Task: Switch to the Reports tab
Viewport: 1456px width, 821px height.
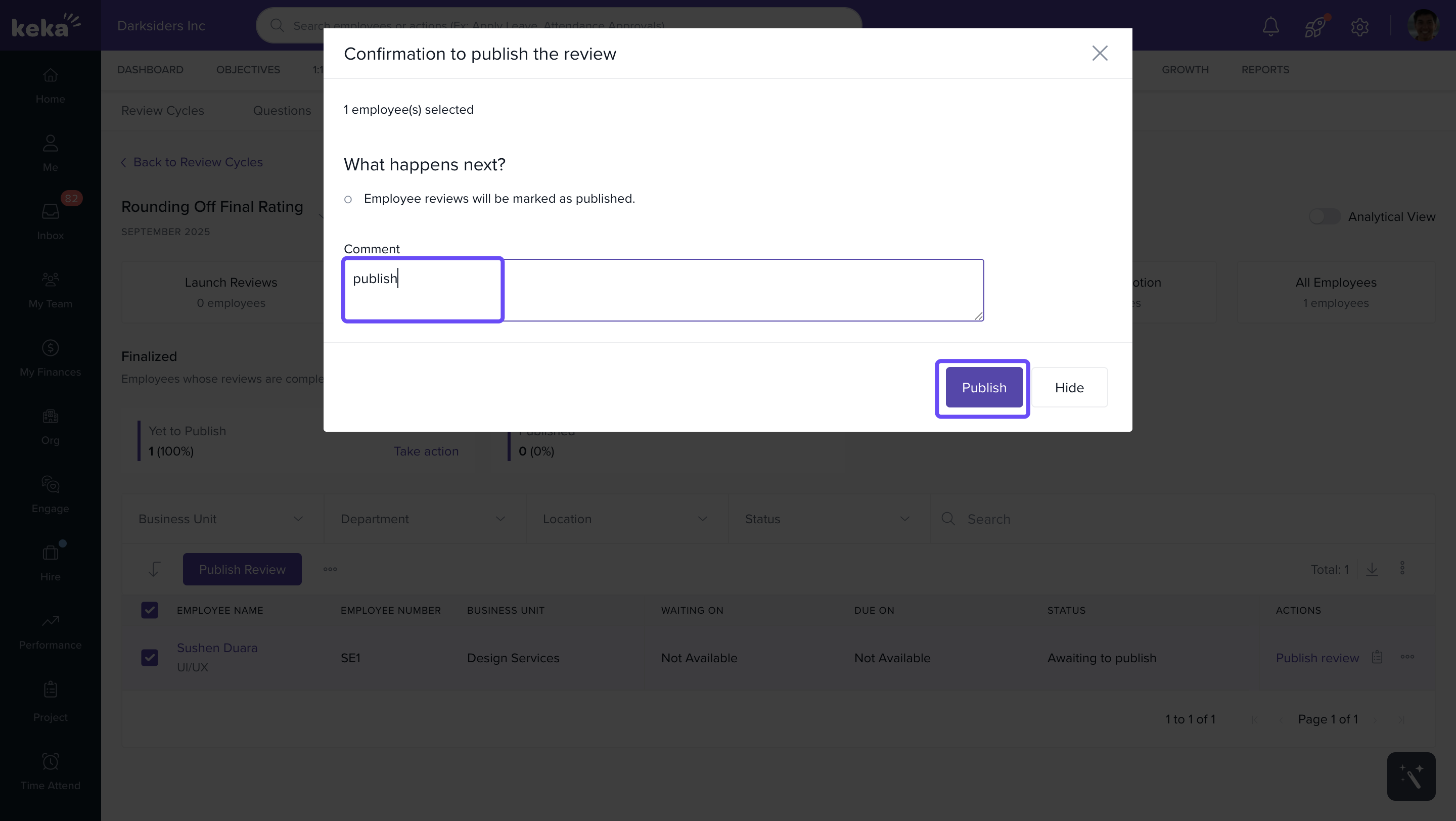Action: [x=1265, y=69]
